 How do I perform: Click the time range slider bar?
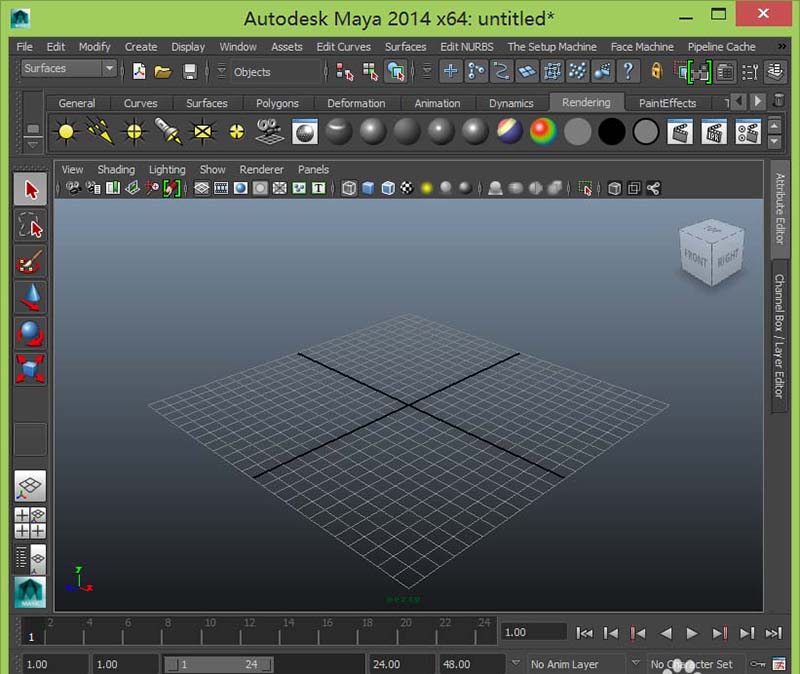point(219,664)
